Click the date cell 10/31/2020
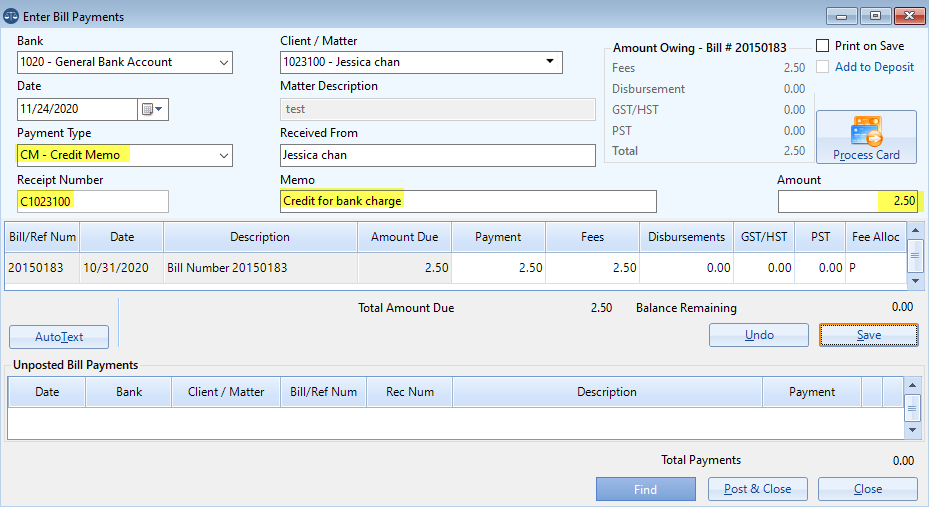Screen dimensions: 929x507 pyautogui.click(x=121, y=268)
